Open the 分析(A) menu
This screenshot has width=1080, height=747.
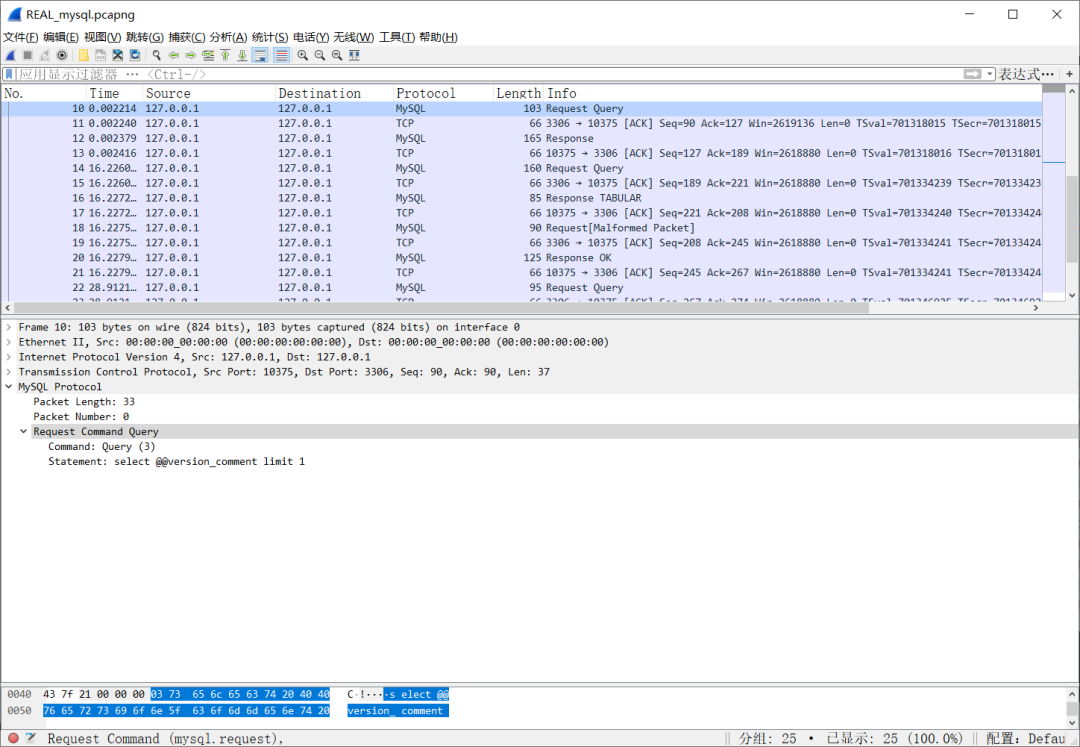pos(228,37)
